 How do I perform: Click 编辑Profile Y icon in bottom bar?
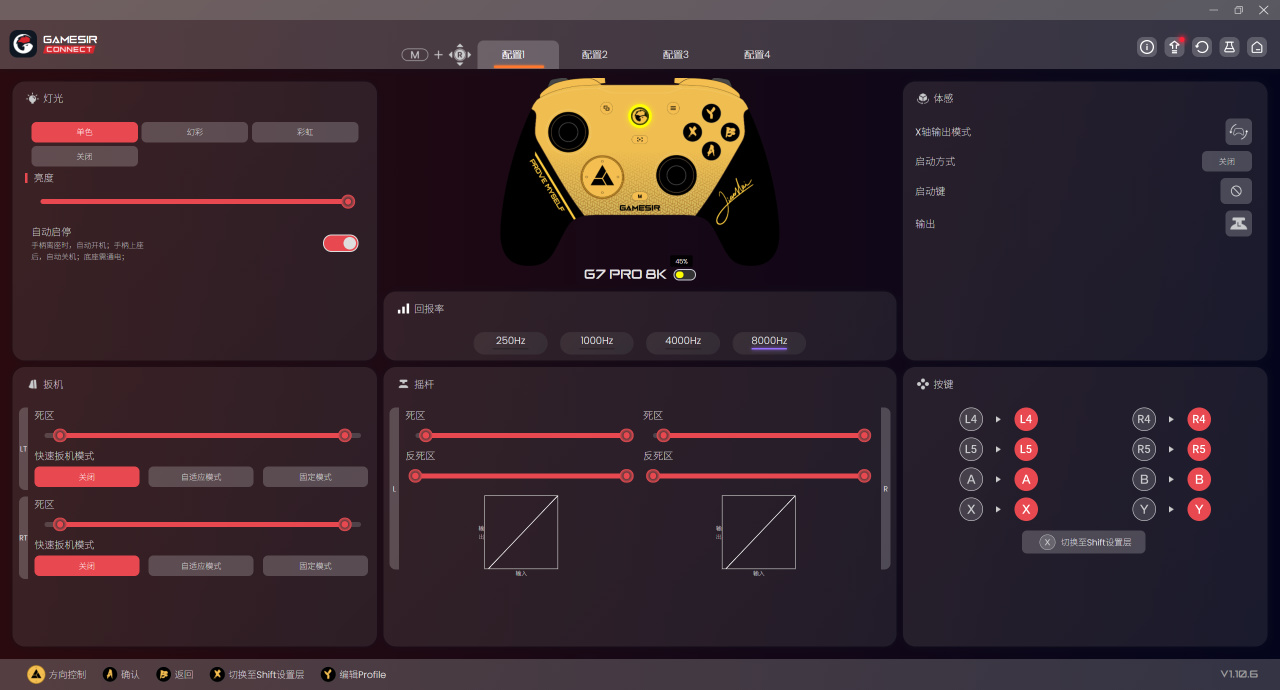click(328, 674)
